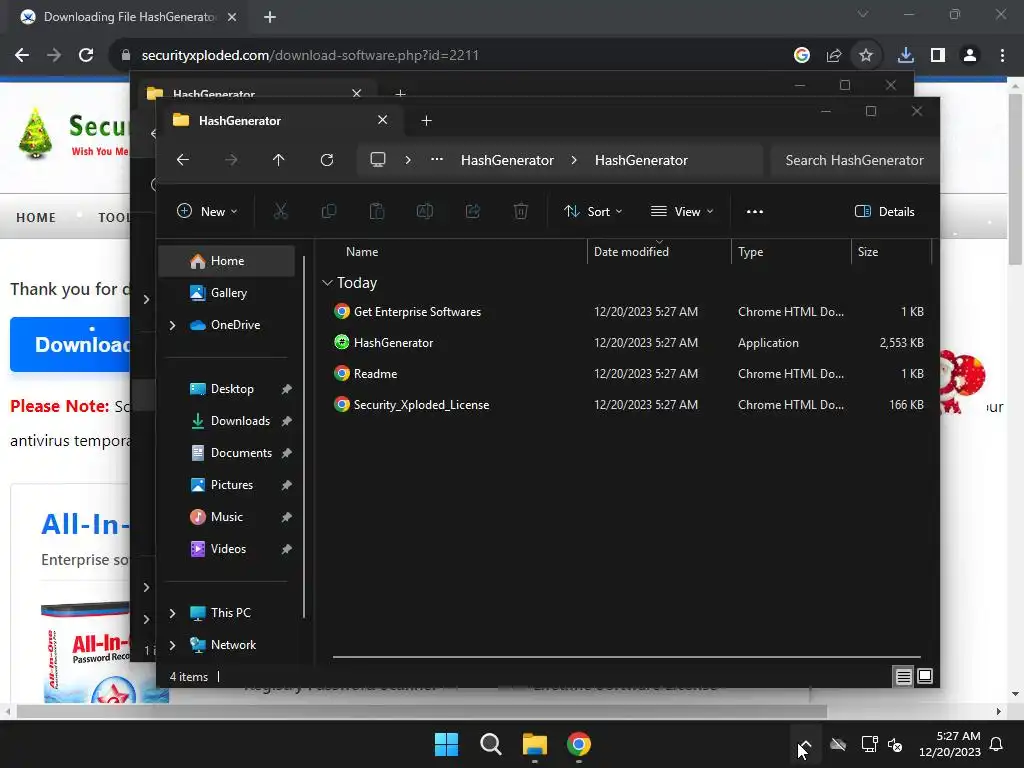This screenshot has width=1024, height=768.
Task: Close the front HashGenerator Explorer tab
Action: pyautogui.click(x=383, y=120)
